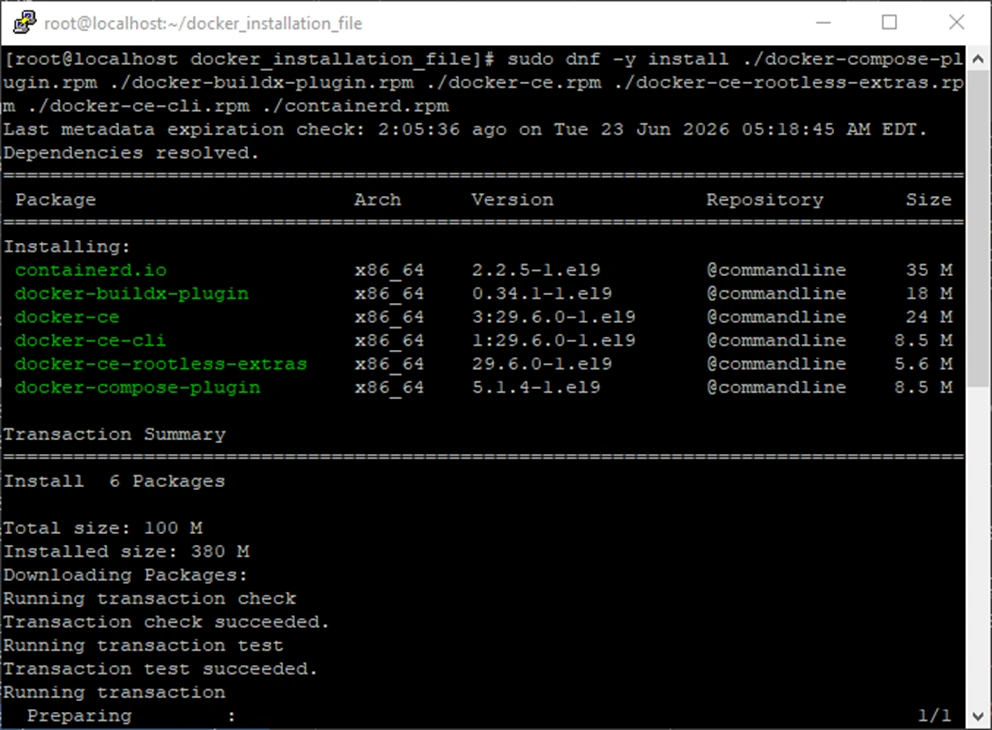Click the 35 M size value
Image resolution: width=992 pixels, height=730 pixels.
929,270
